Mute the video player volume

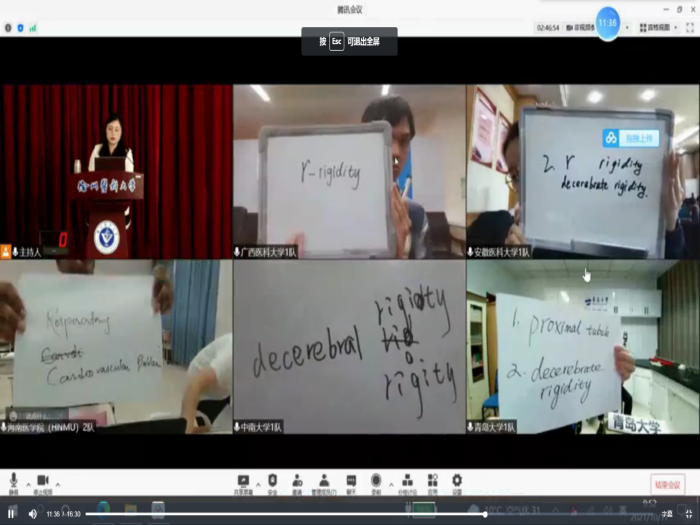point(32,513)
